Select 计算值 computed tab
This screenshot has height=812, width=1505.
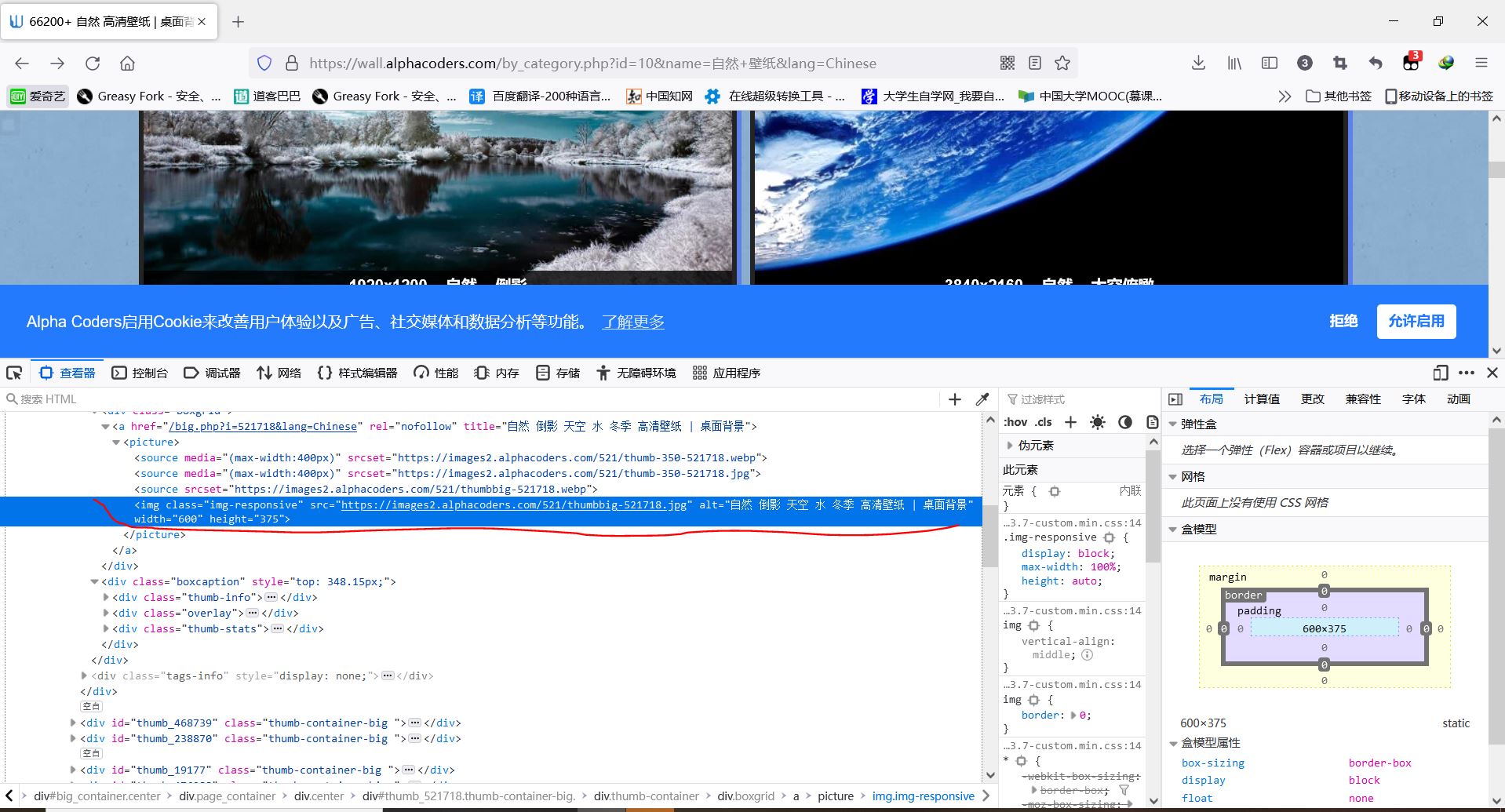(x=1262, y=399)
